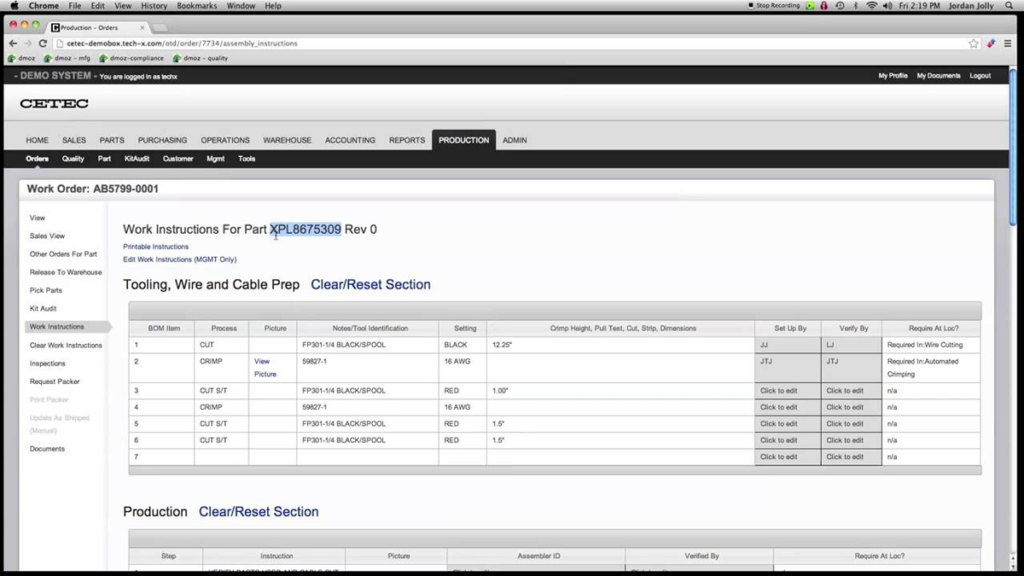
Task: Navigate back using the browser back arrow
Action: pyautogui.click(x=12, y=44)
